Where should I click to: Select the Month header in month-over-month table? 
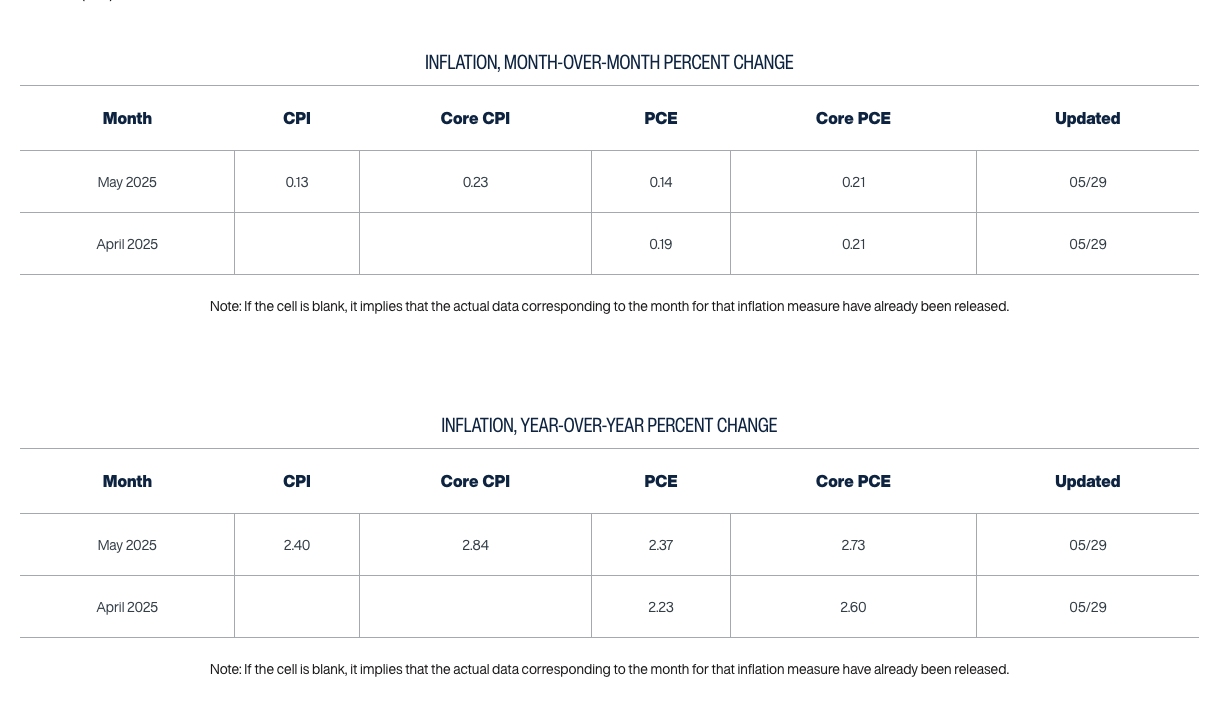127,118
